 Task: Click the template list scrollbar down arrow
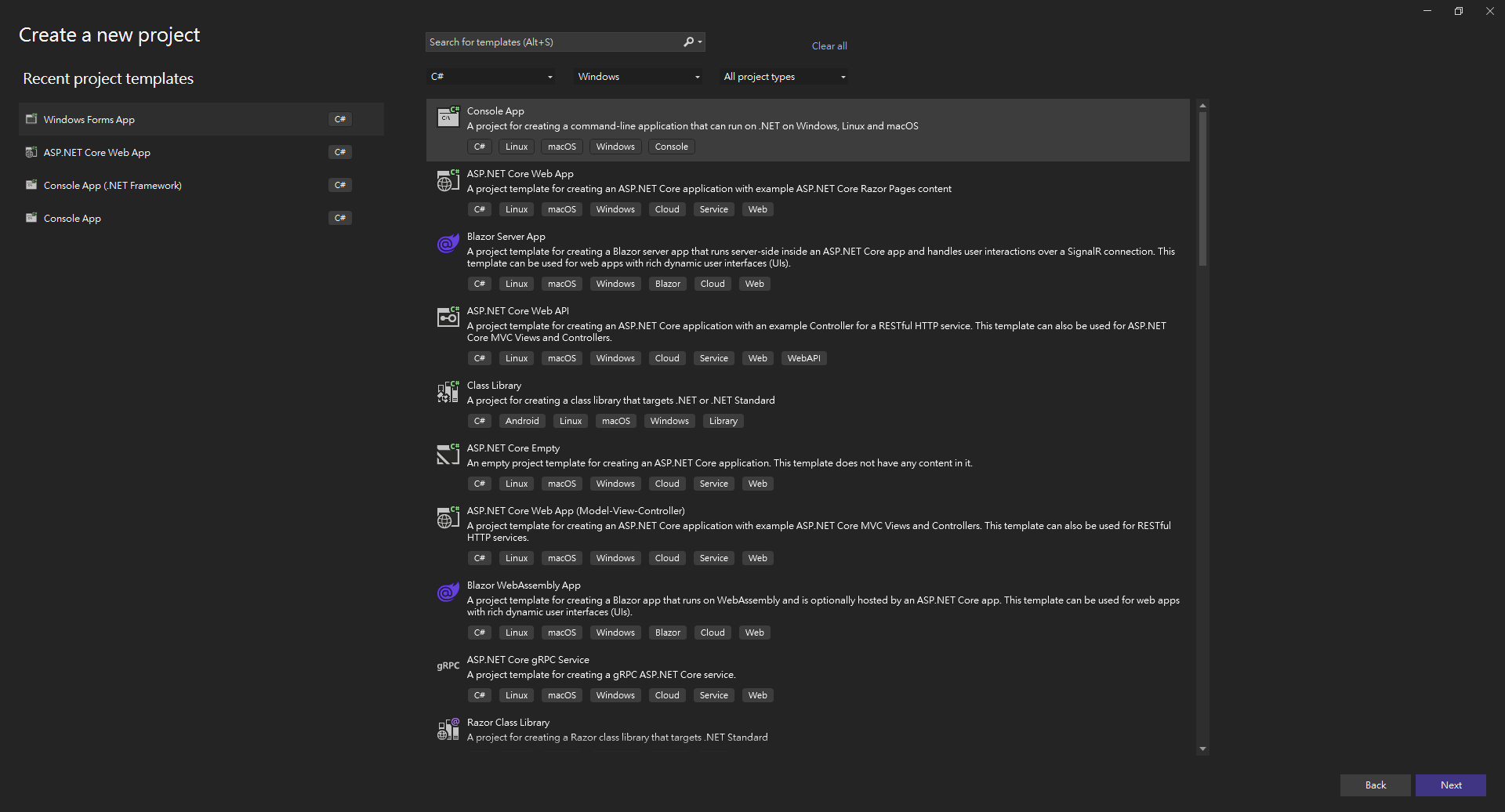tap(1202, 749)
